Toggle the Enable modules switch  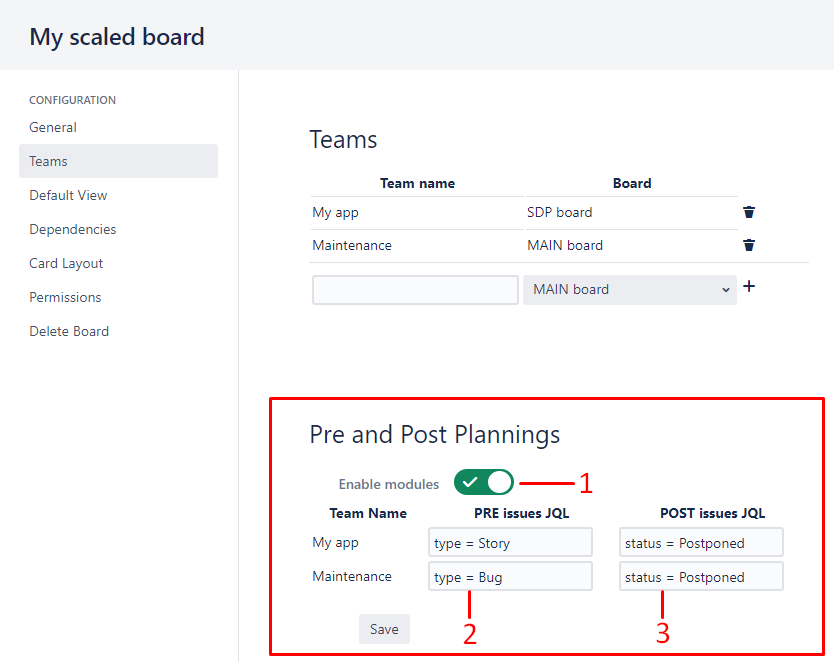[483, 482]
